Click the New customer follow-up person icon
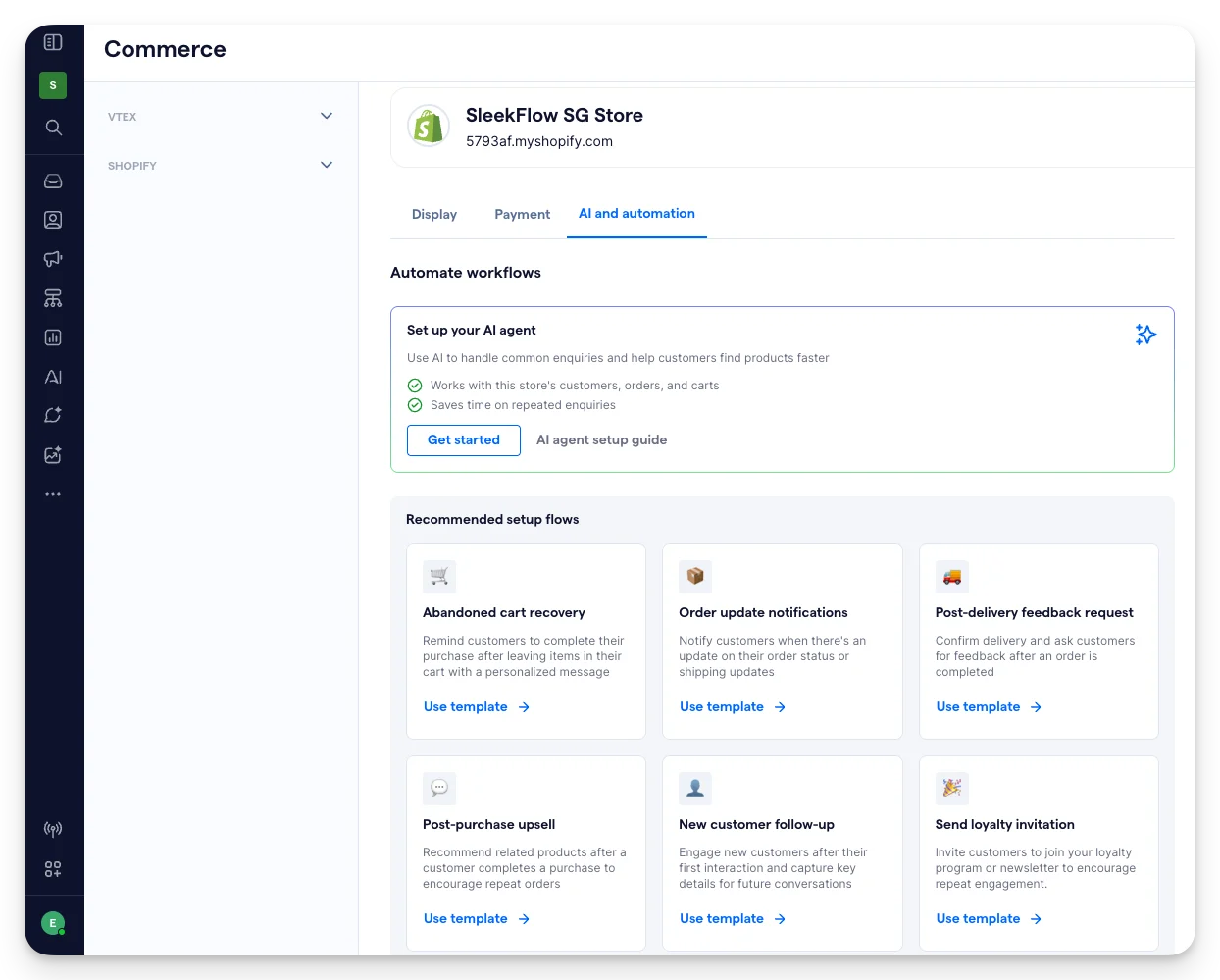This screenshot has height=980, width=1220. pos(695,789)
